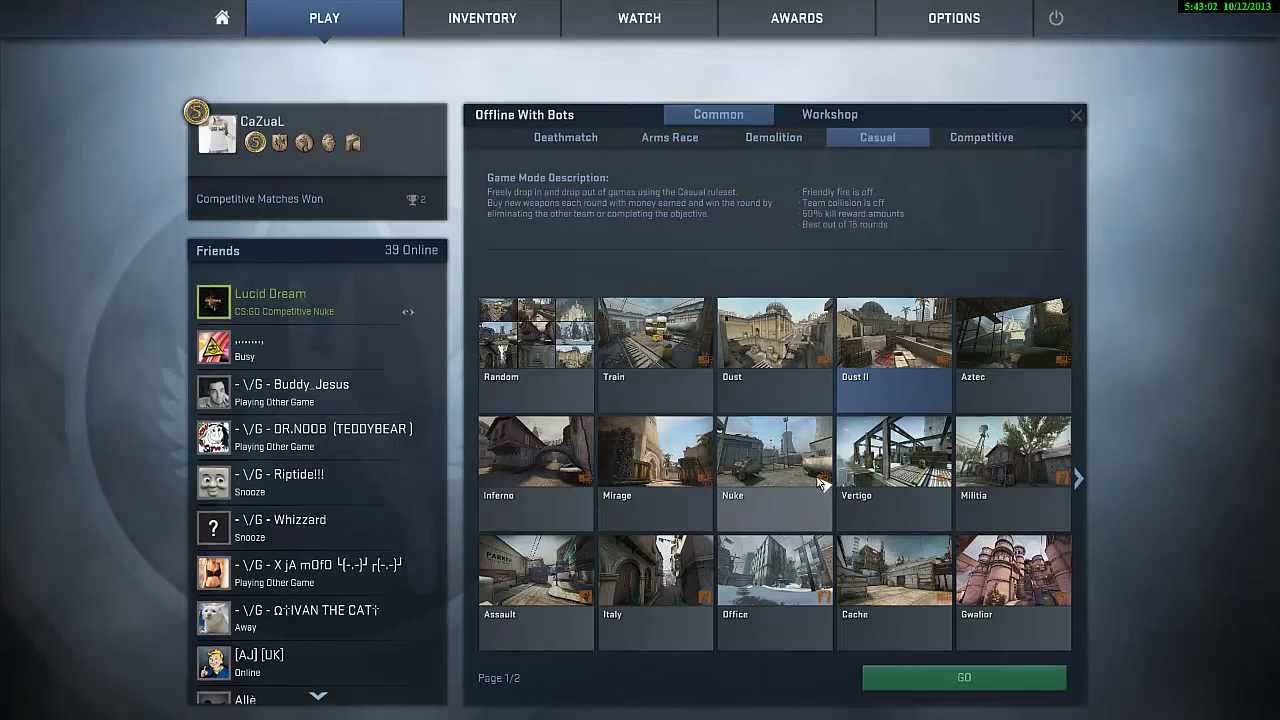
Task: Click the Whizzard friend name
Action: 280,520
